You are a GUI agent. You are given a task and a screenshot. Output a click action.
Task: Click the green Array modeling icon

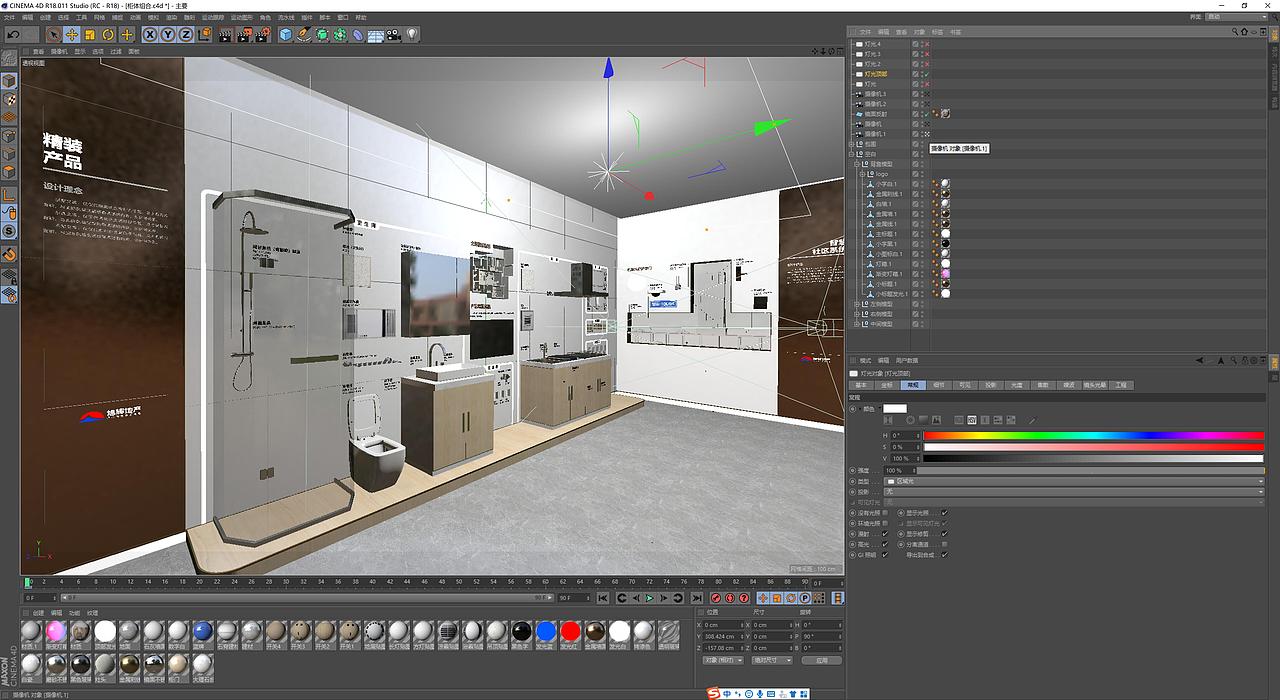click(340, 35)
